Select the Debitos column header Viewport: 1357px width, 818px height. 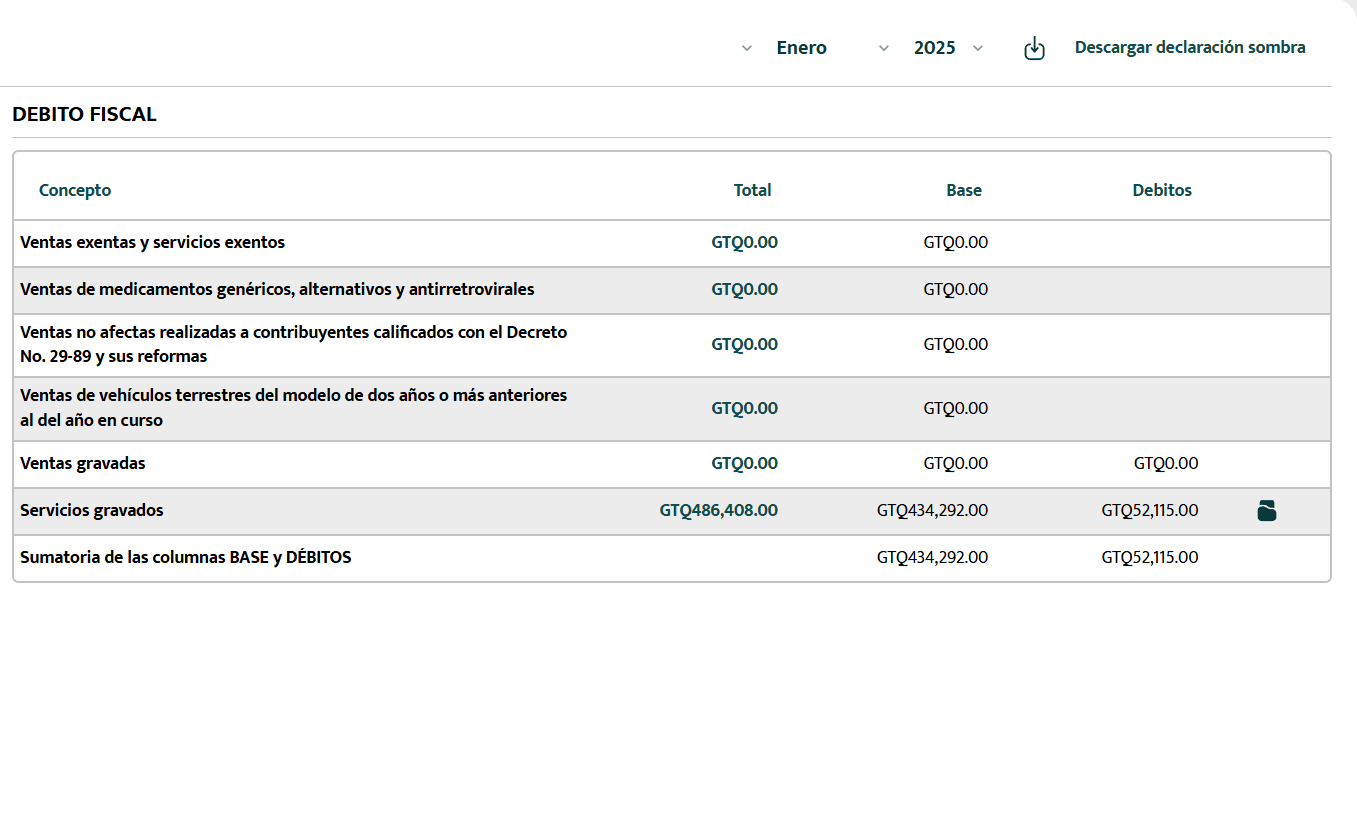click(x=1162, y=189)
